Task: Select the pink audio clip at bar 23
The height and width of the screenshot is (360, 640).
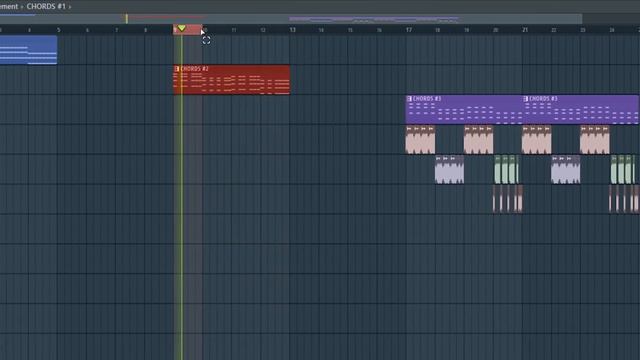Action: pyautogui.click(x=595, y=140)
